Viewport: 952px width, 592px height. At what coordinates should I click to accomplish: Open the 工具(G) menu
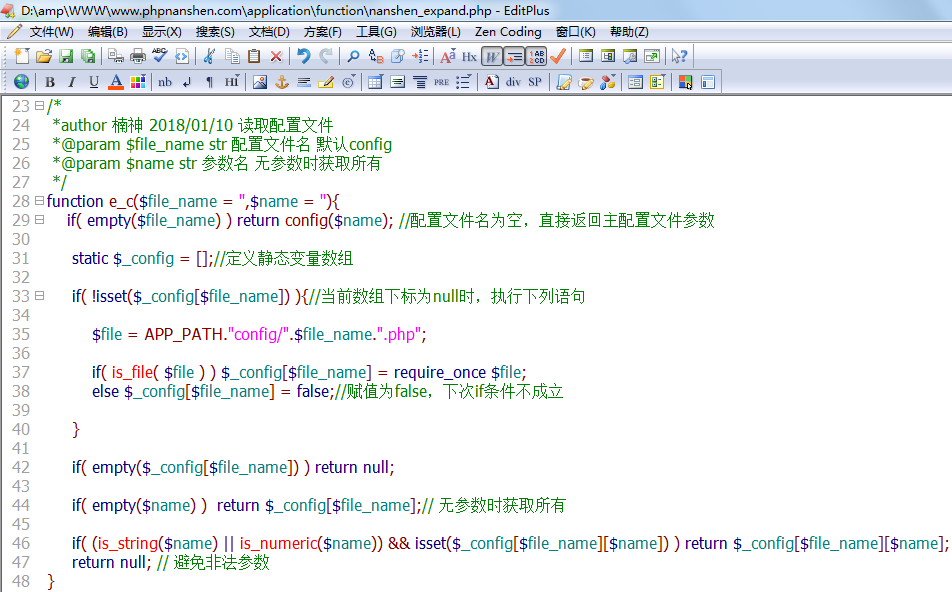coord(376,32)
